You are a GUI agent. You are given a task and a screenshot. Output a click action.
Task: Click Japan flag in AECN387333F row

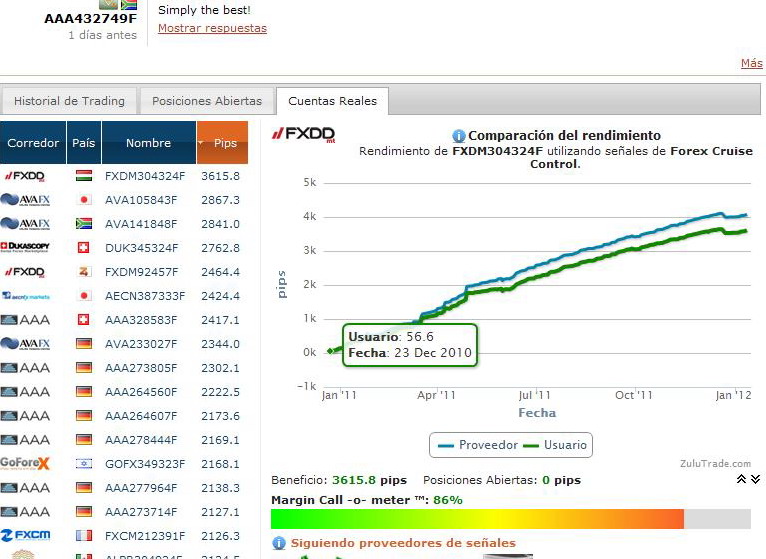[84, 296]
